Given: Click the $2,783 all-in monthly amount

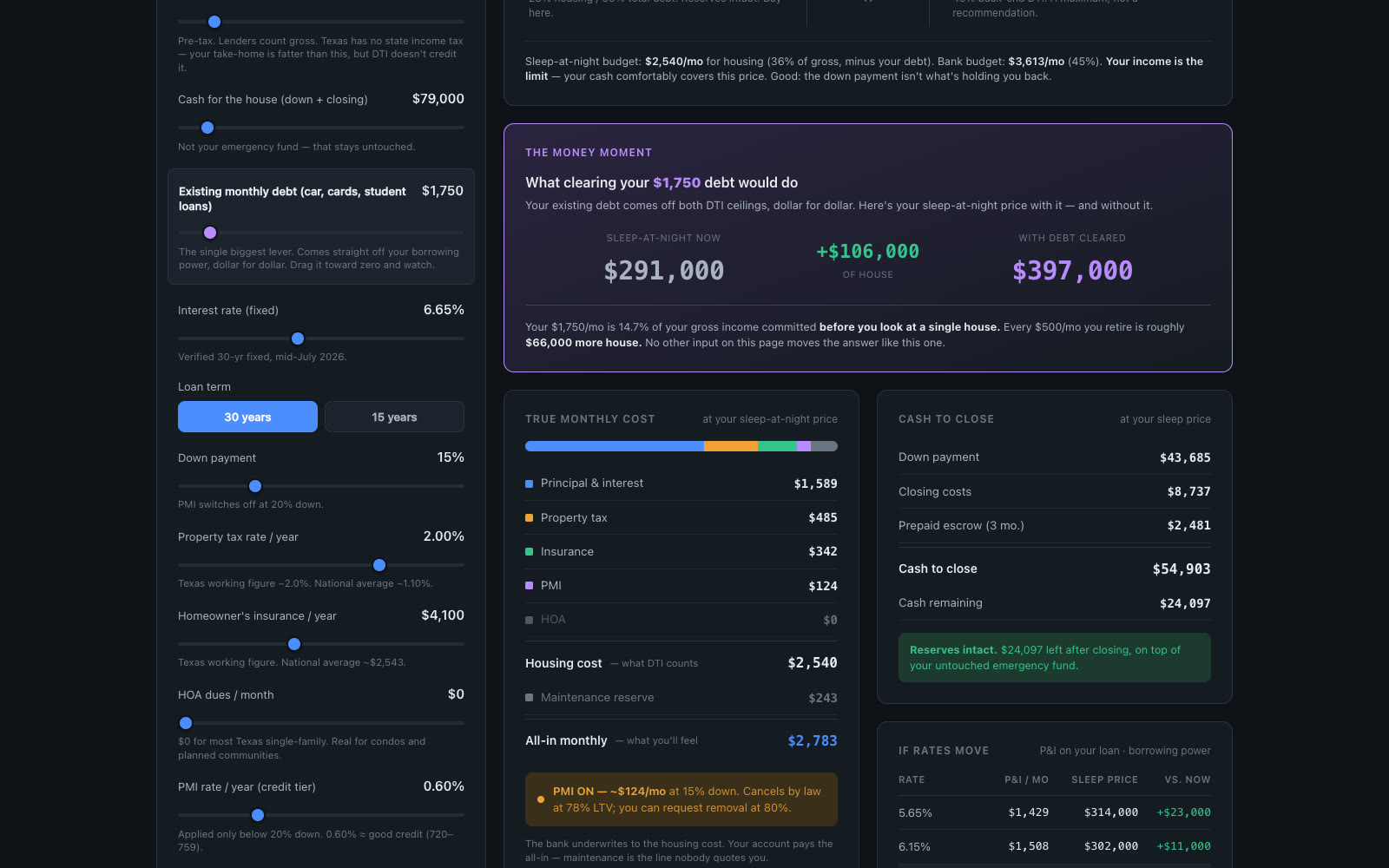Looking at the screenshot, I should (x=813, y=740).
